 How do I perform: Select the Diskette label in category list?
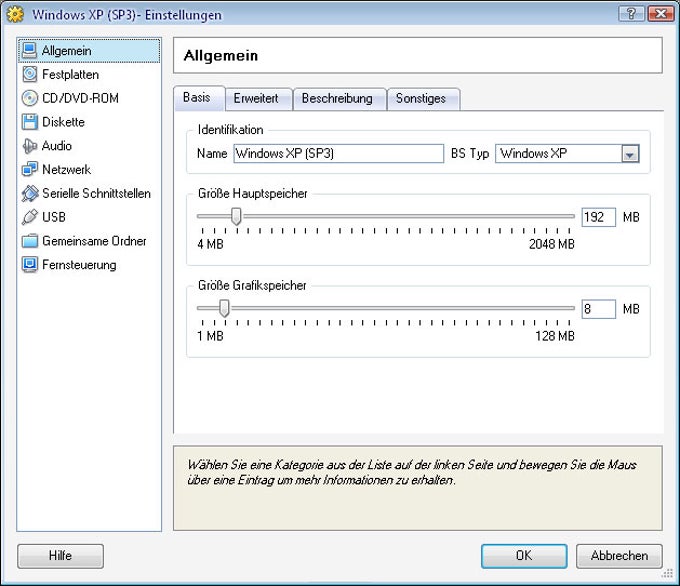(63, 122)
